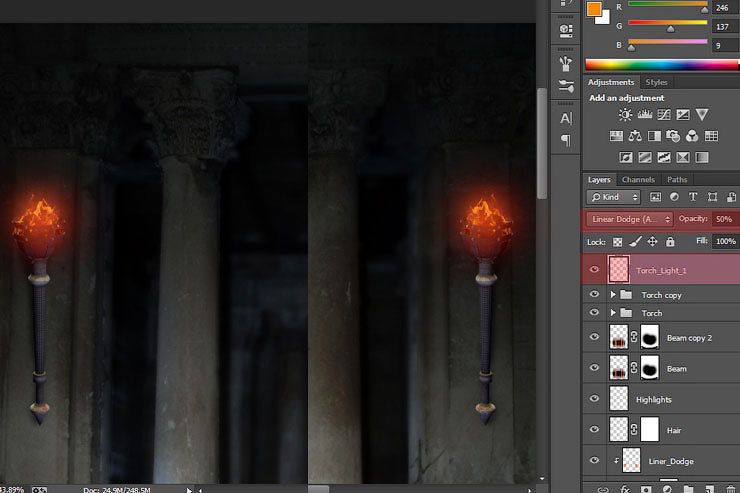Viewport: 740px width, 493px height.
Task: Add a Curves adjustment
Action: 664,115
